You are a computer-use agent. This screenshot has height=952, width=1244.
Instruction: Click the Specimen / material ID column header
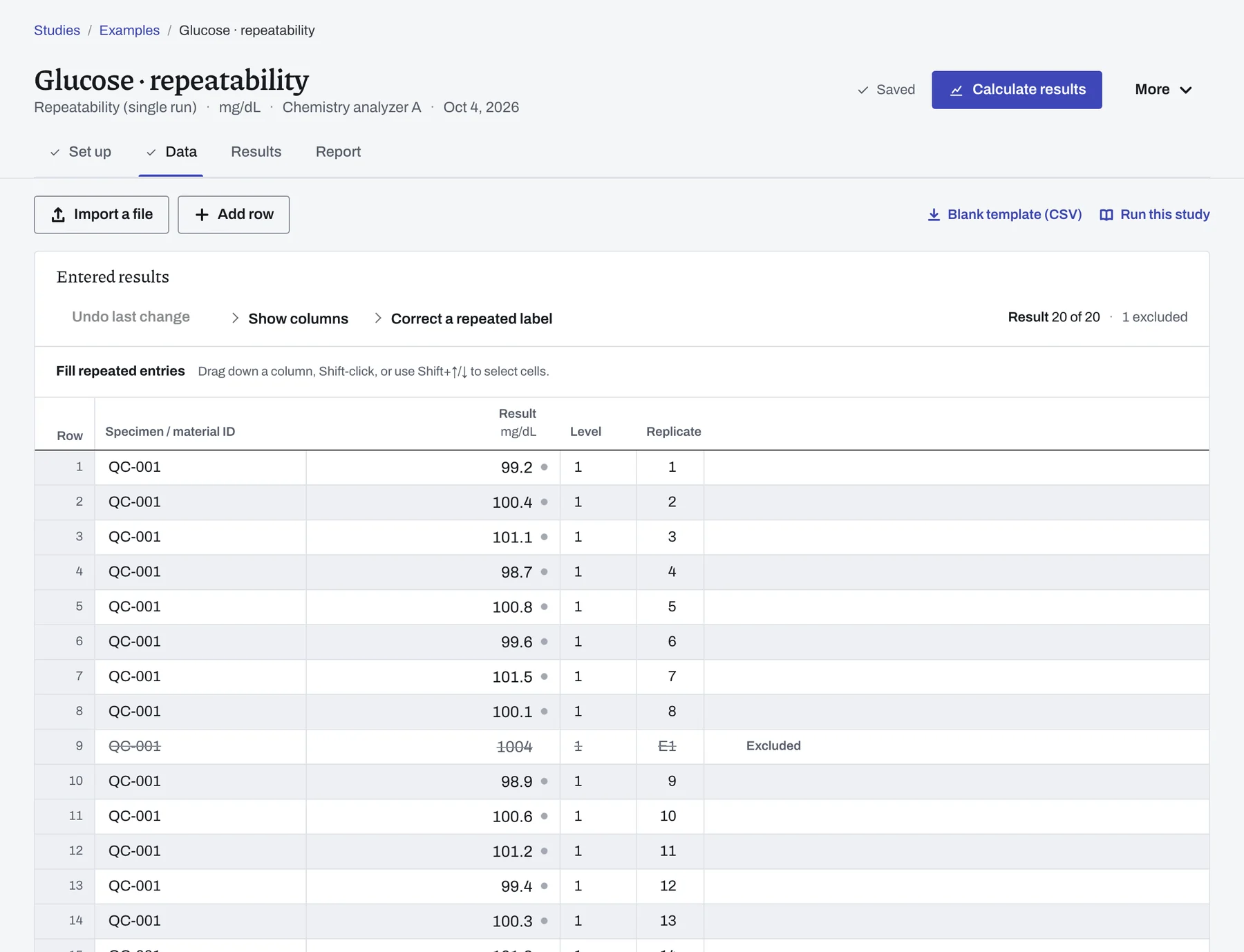click(x=170, y=432)
